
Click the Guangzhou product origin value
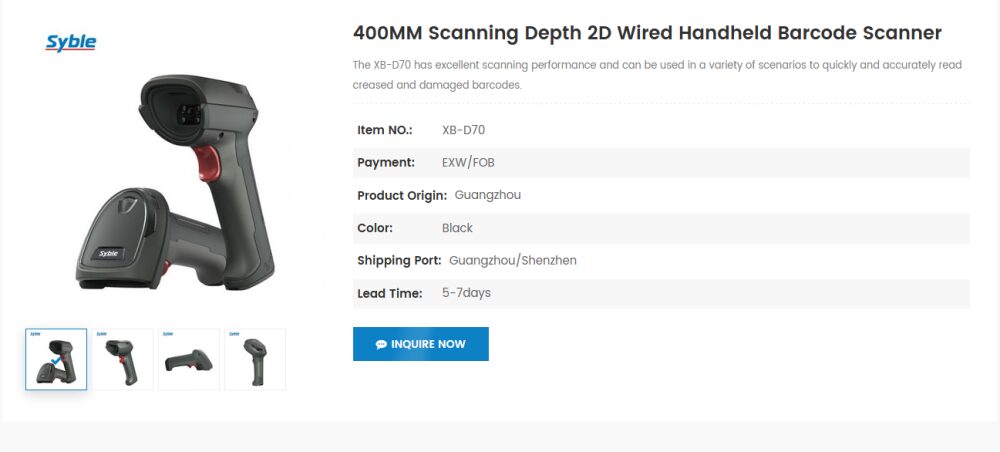(488, 195)
